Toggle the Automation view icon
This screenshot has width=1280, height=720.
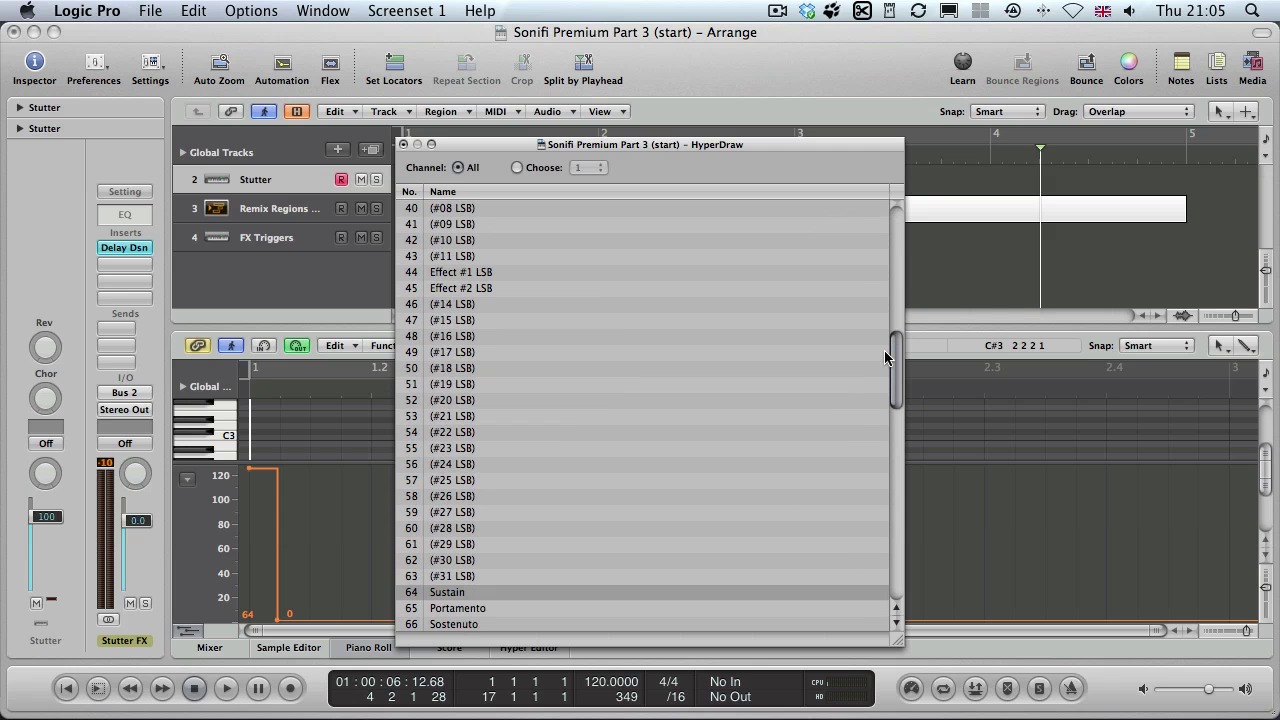click(282, 63)
